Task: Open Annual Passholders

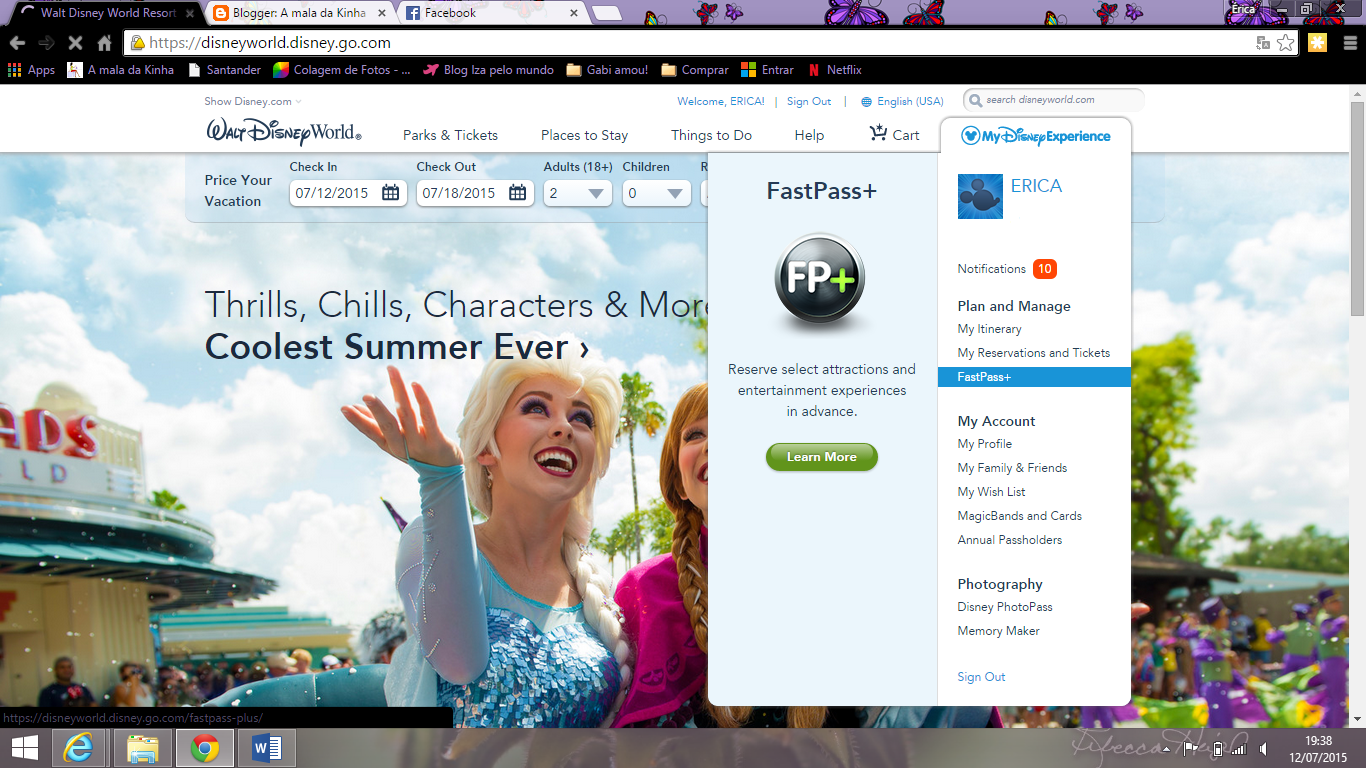Action: (x=1009, y=540)
